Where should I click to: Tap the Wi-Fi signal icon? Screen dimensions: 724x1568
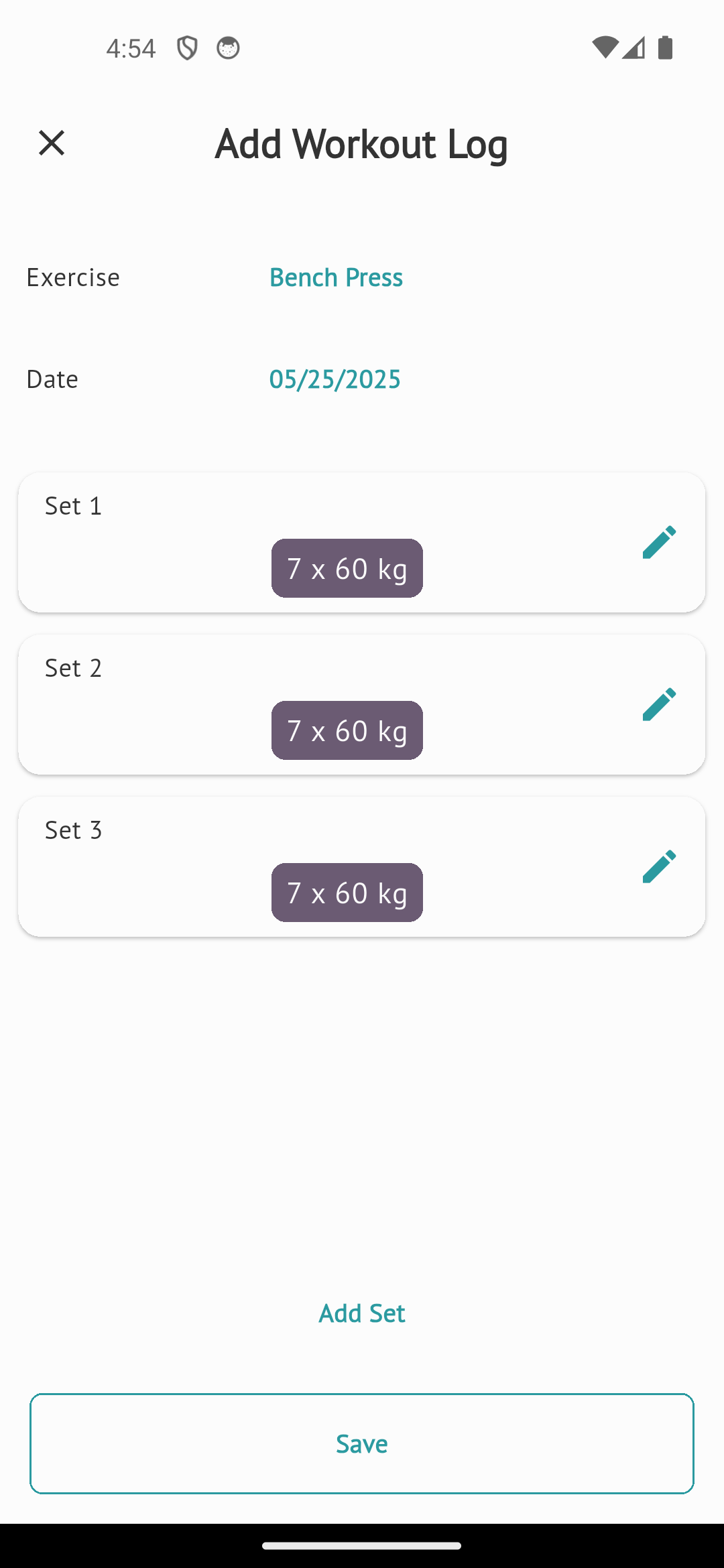(604, 48)
